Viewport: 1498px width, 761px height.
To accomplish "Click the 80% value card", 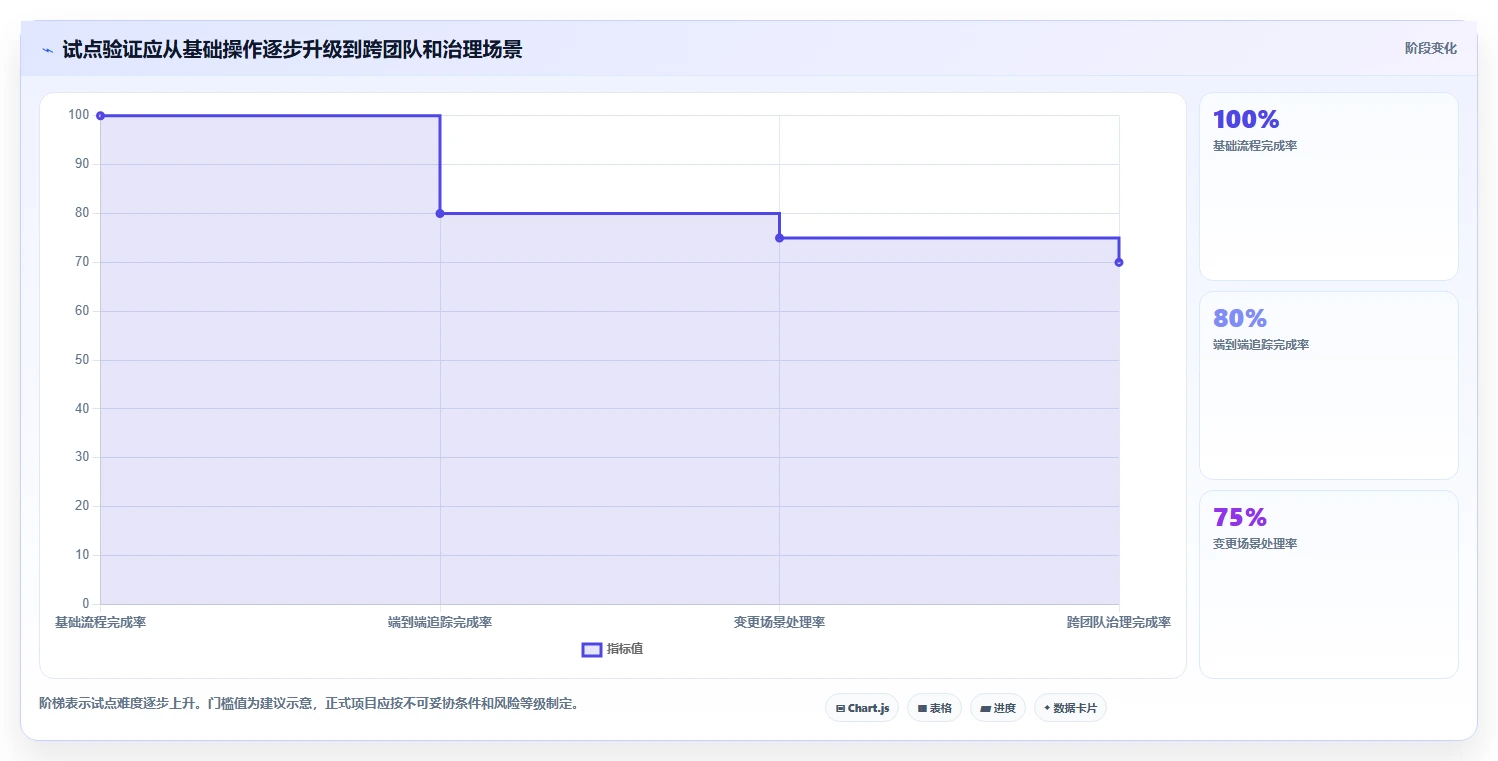I will pos(1329,385).
